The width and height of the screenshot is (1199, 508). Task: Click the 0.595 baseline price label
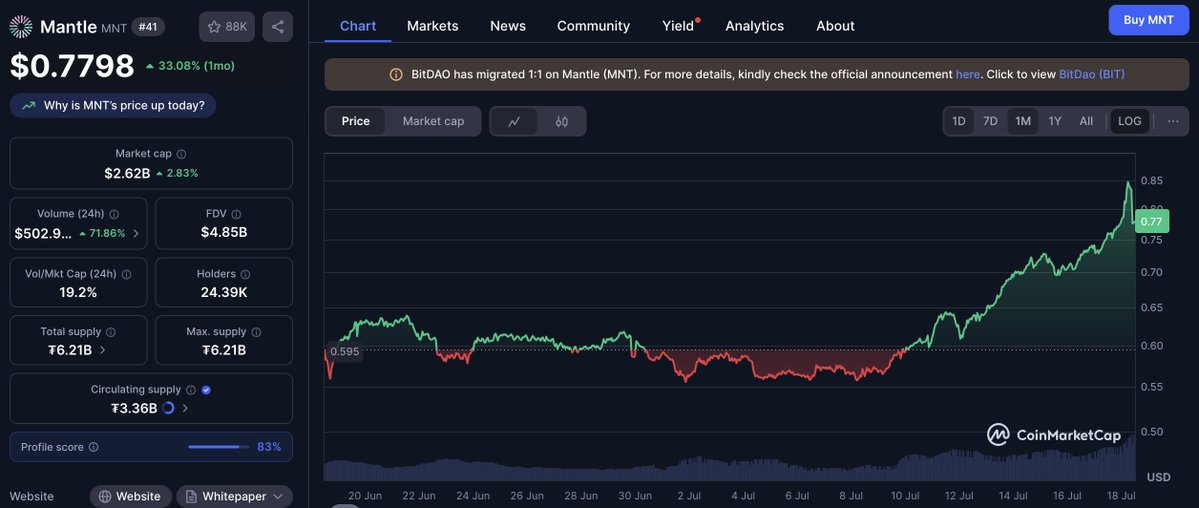click(344, 352)
